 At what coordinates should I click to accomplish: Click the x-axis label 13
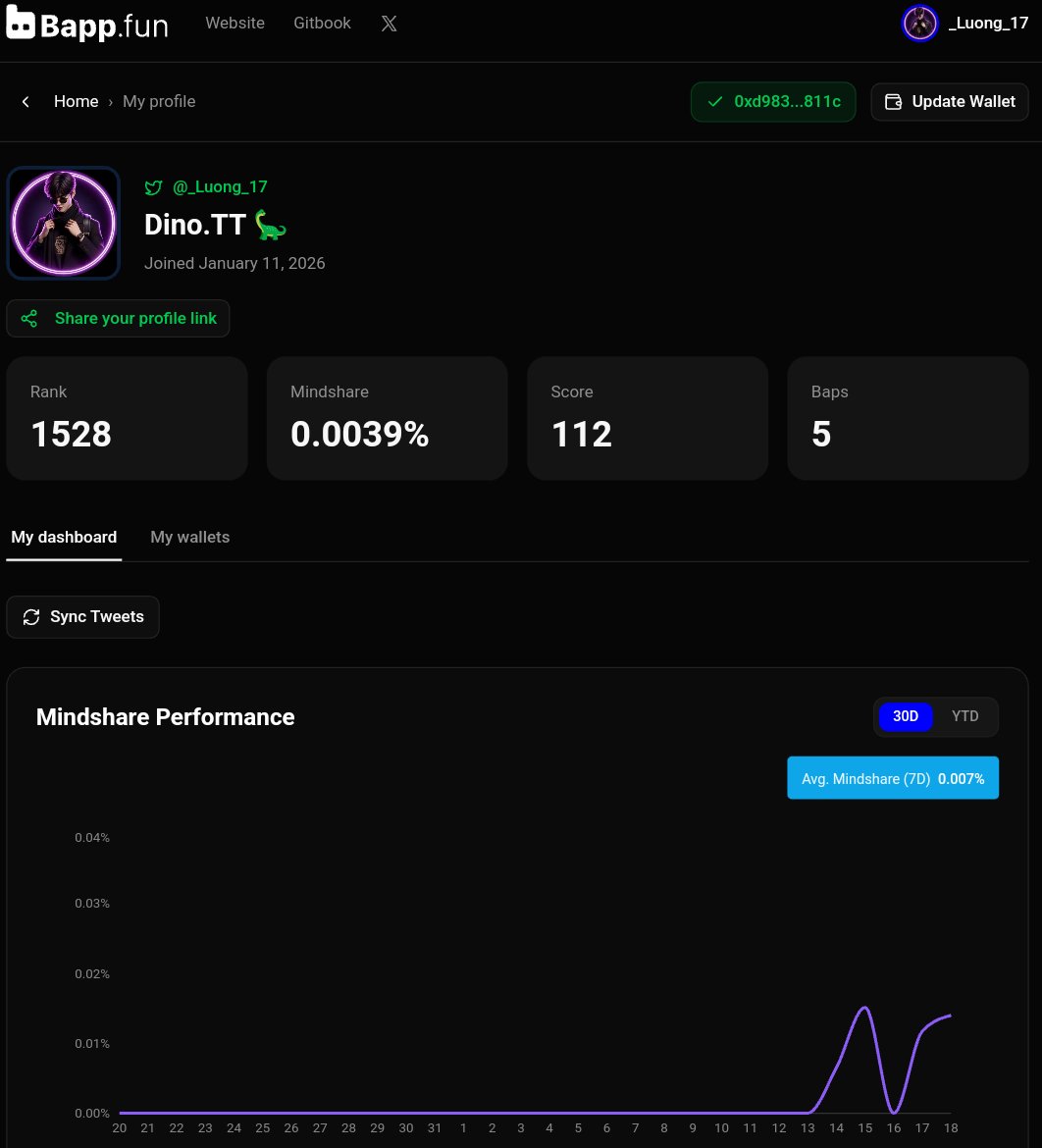[x=807, y=1128]
